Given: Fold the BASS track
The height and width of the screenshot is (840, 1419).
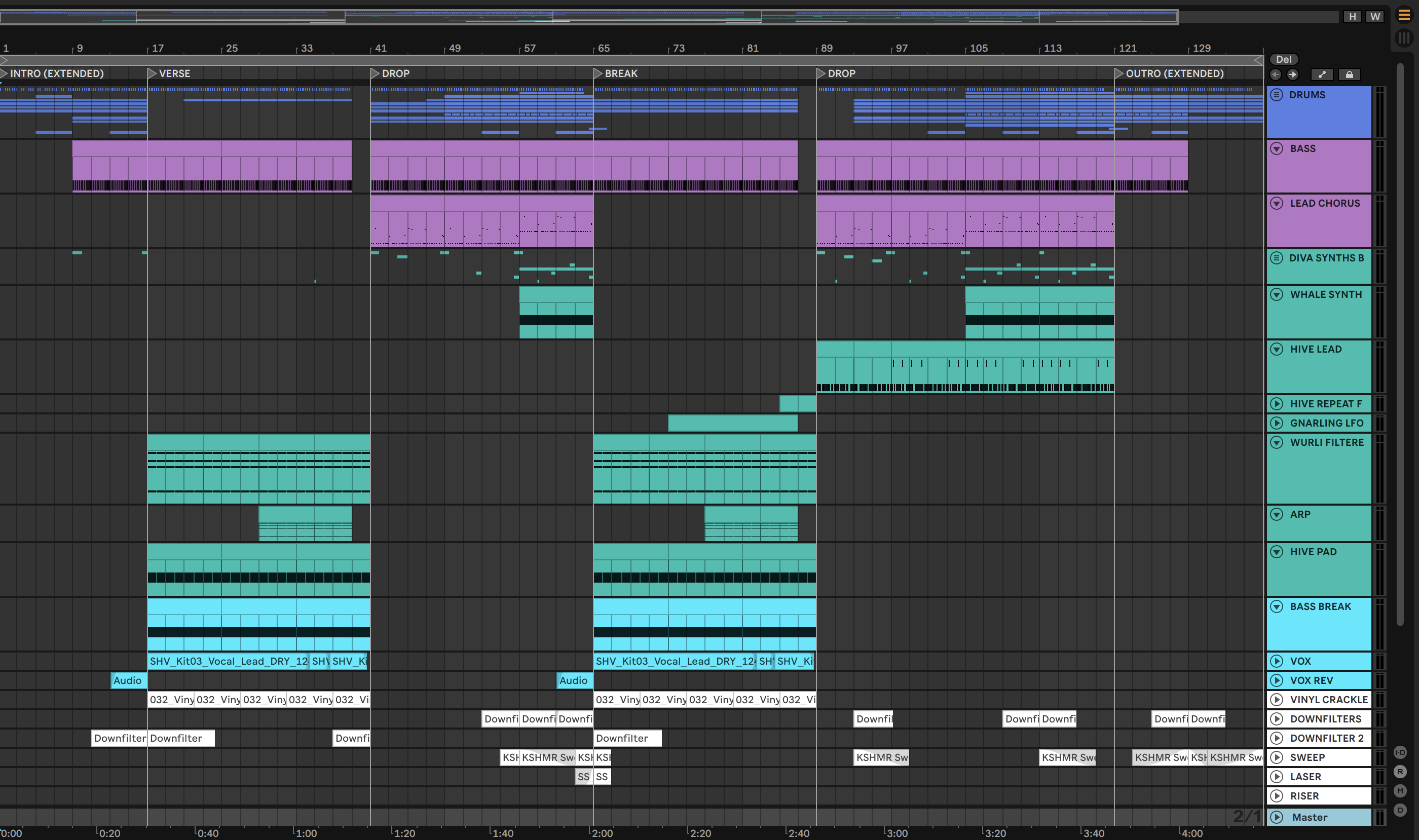Looking at the screenshot, I should tap(1276, 149).
